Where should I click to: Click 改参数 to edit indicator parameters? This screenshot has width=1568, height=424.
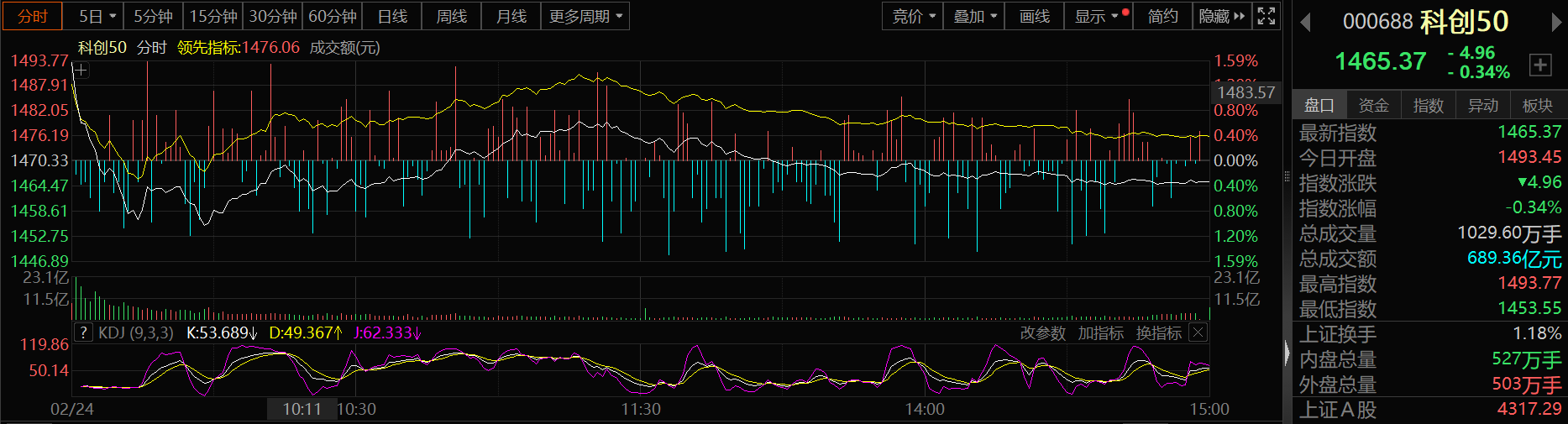pyautogui.click(x=1042, y=333)
